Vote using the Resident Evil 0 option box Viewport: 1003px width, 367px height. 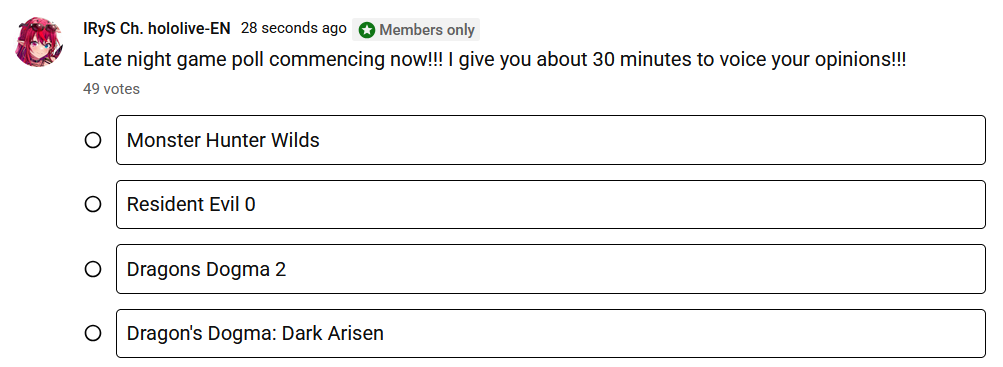point(551,205)
